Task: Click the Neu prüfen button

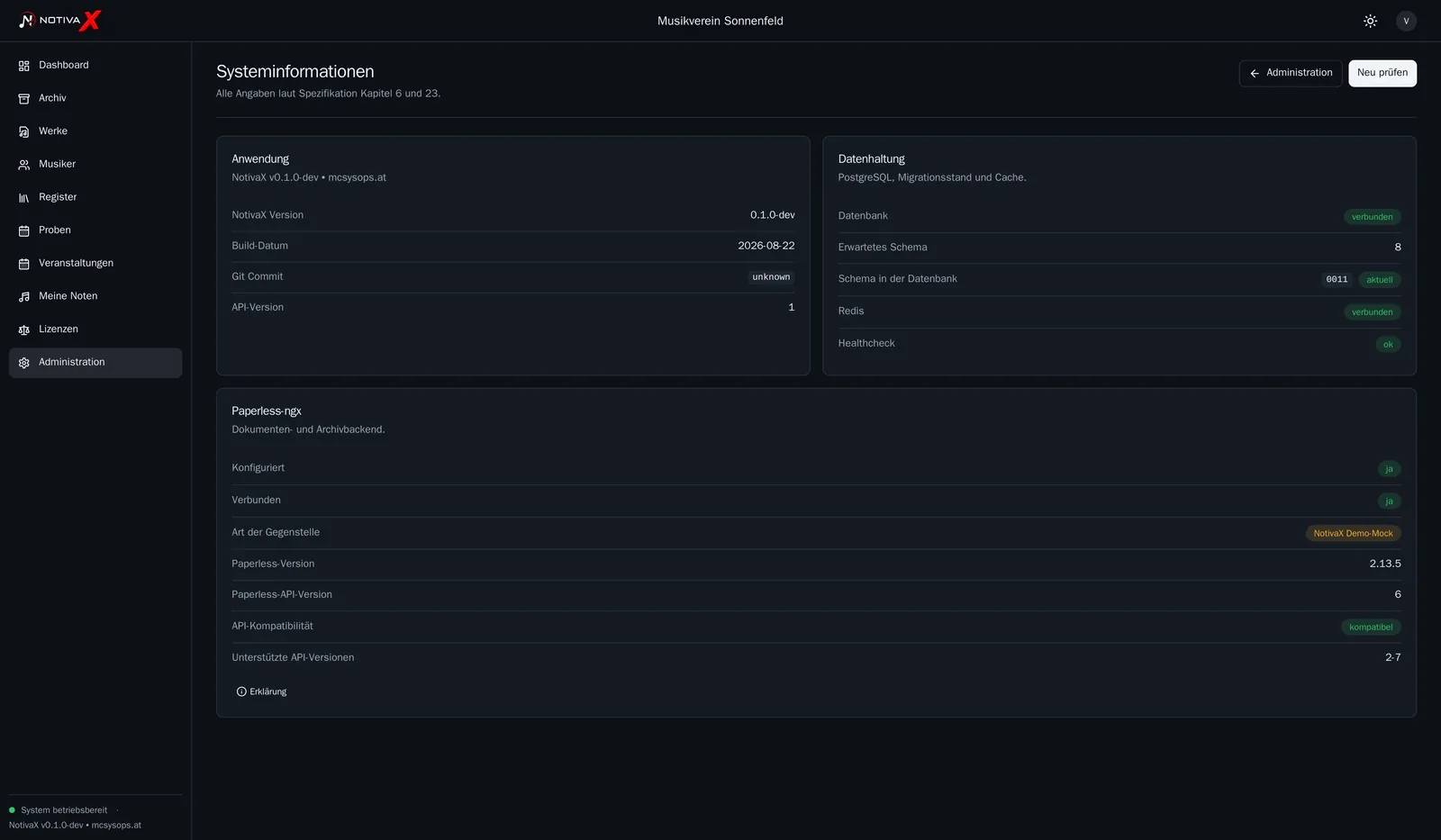Action: pyautogui.click(x=1382, y=73)
